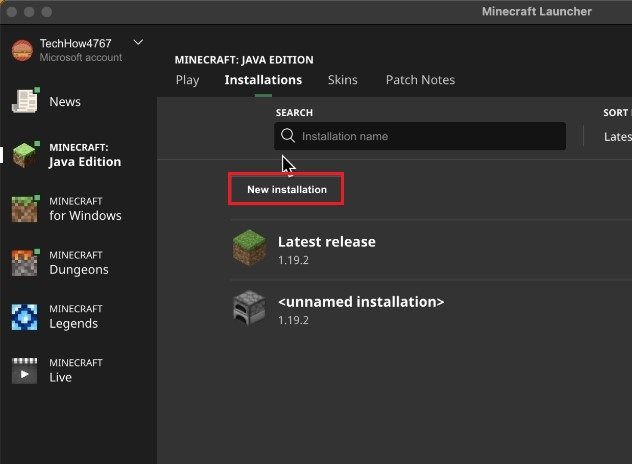
Task: Switch to the Play tab
Action: tap(187, 80)
